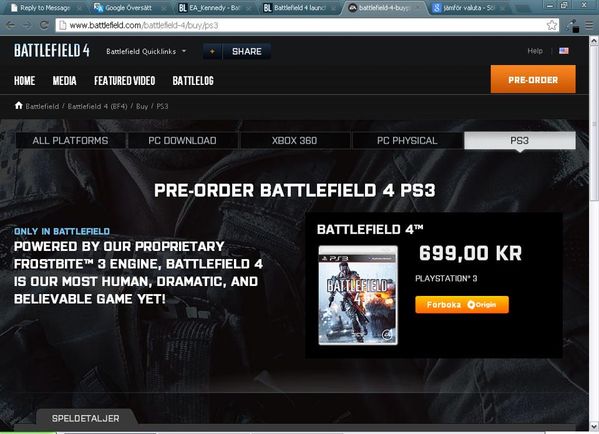The image size is (599, 434).
Task: Click the URL address bar field
Action: 306,25
